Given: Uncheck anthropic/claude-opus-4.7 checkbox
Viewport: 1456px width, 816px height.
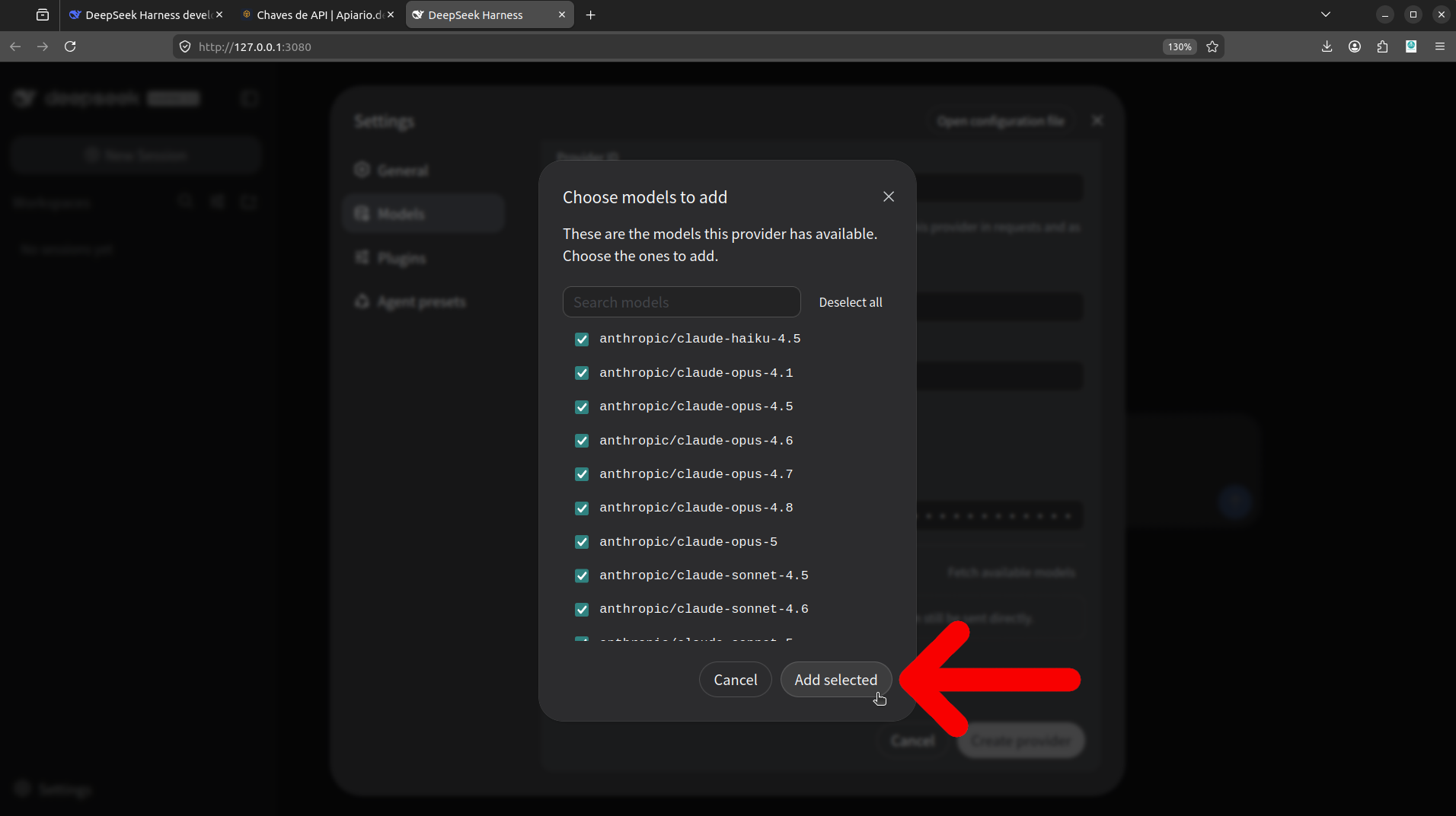Looking at the screenshot, I should click(582, 474).
